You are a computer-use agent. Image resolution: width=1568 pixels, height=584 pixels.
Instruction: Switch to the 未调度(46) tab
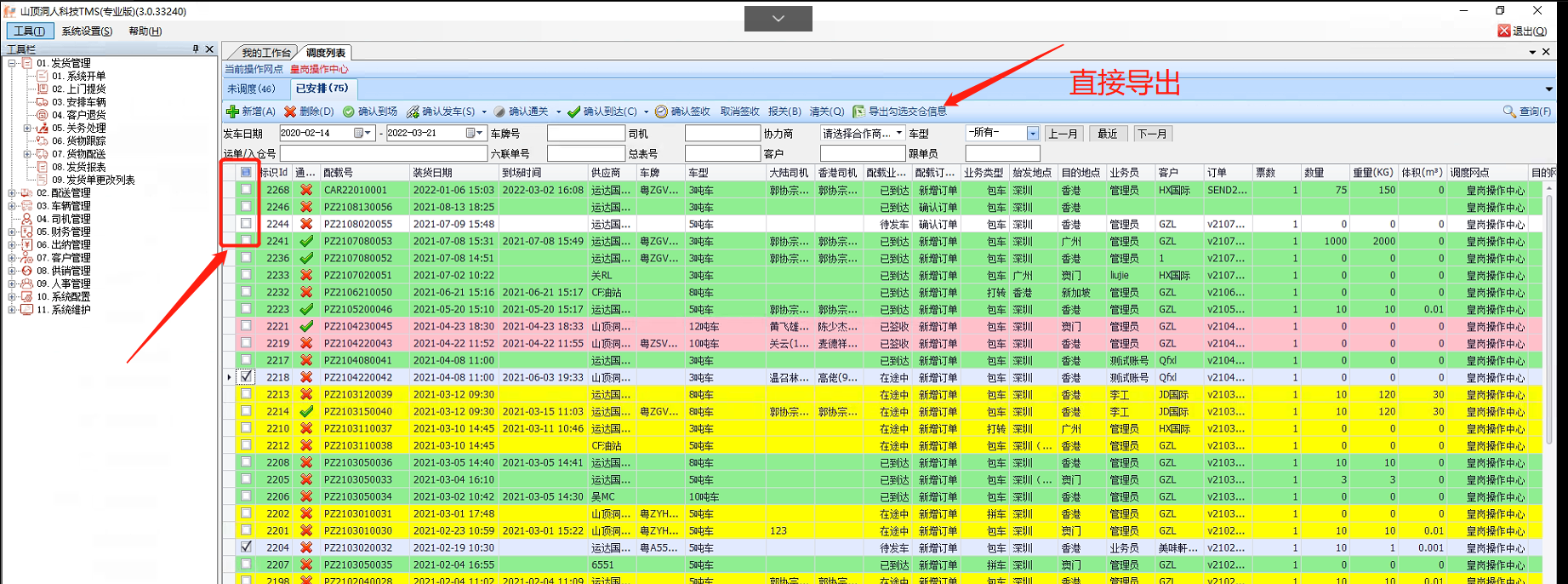click(251, 89)
